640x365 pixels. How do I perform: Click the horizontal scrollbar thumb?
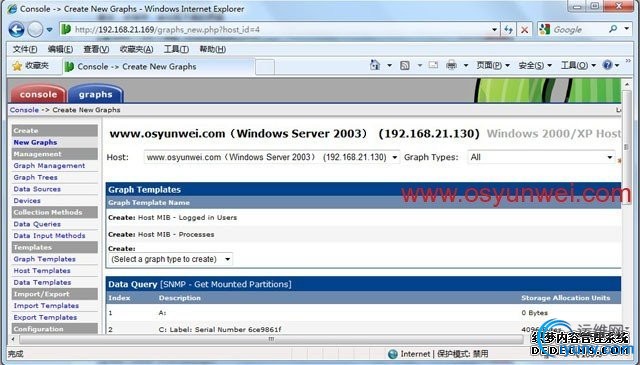tap(271, 339)
